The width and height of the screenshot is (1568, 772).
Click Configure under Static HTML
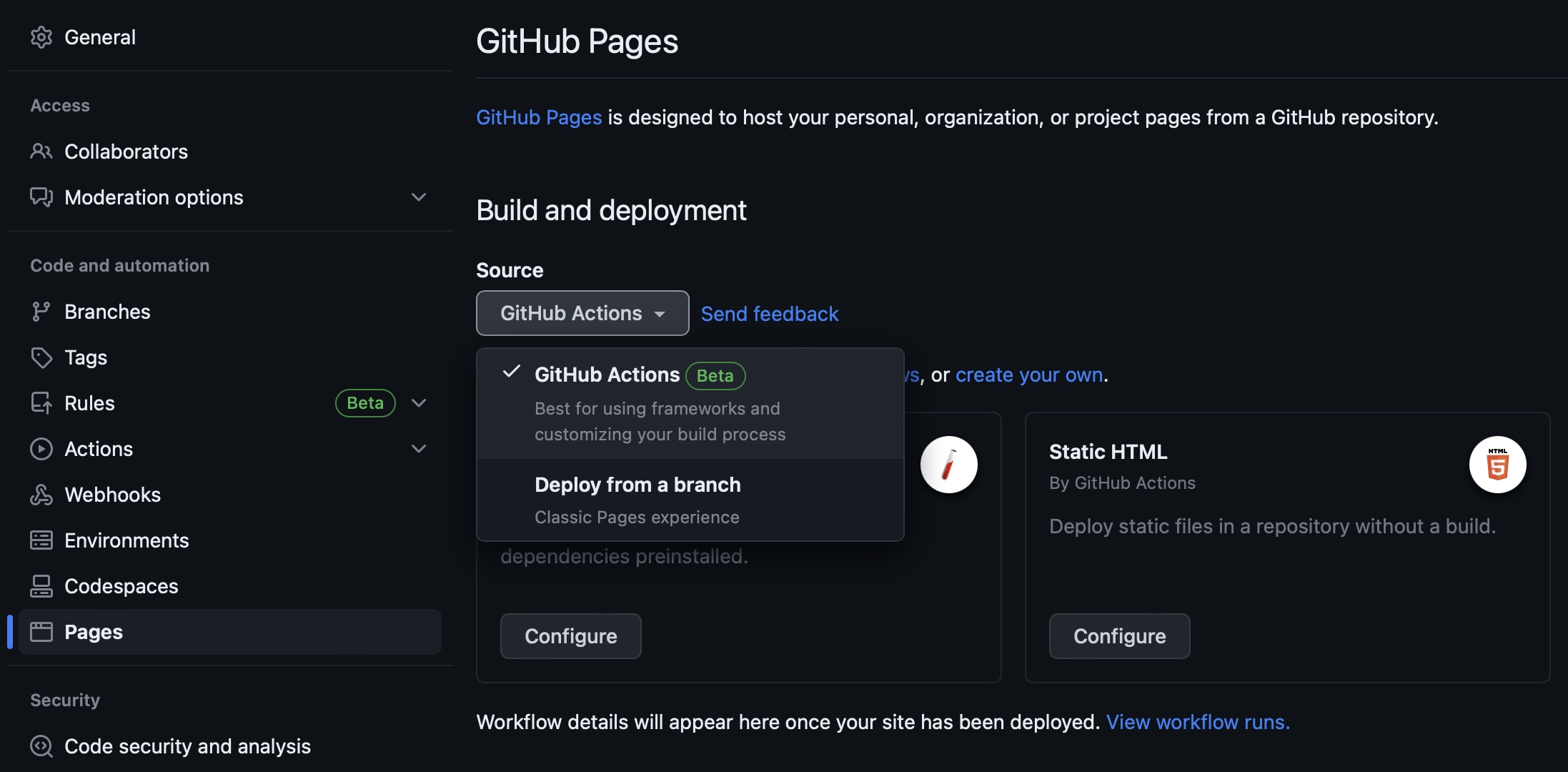coord(1118,636)
